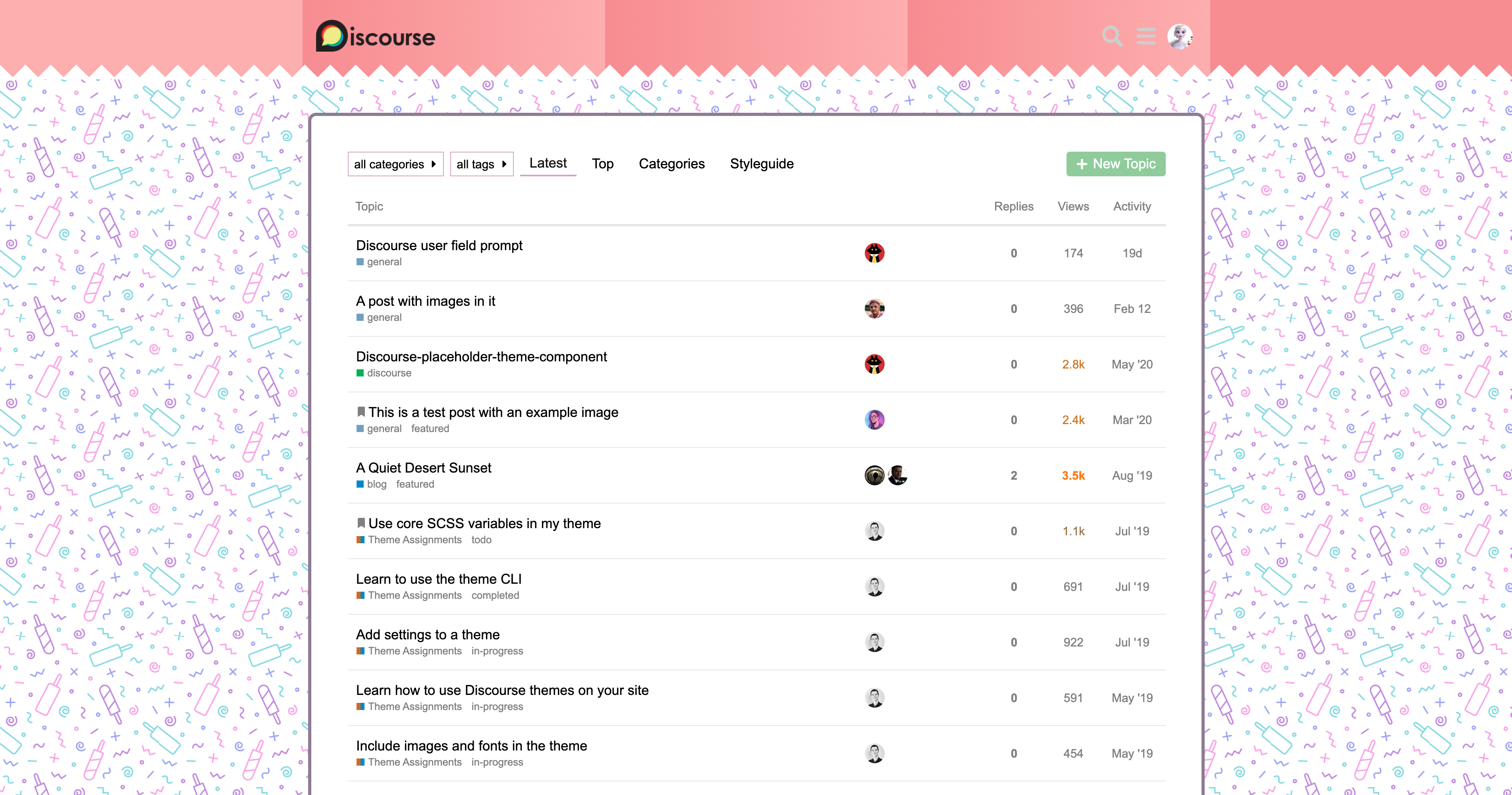Click first avatar on 'A Quiet Desert Sunset'
Viewport: 1512px width, 795px height.
[x=874, y=476]
